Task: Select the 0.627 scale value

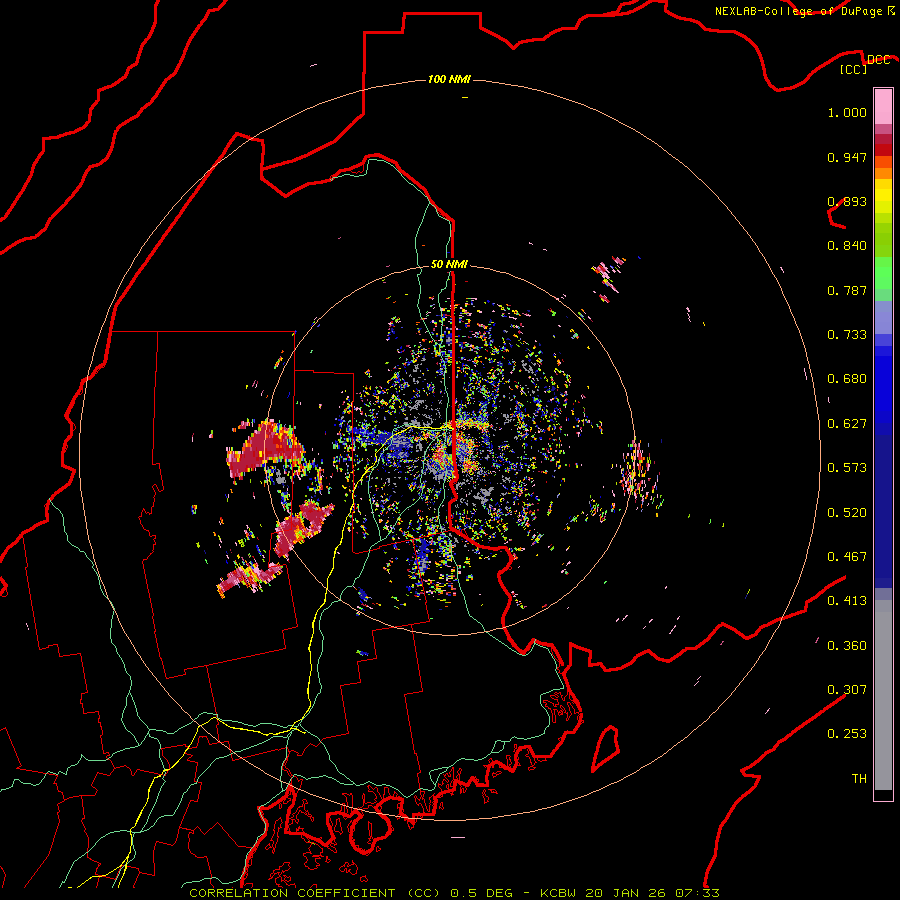Action: pos(847,424)
